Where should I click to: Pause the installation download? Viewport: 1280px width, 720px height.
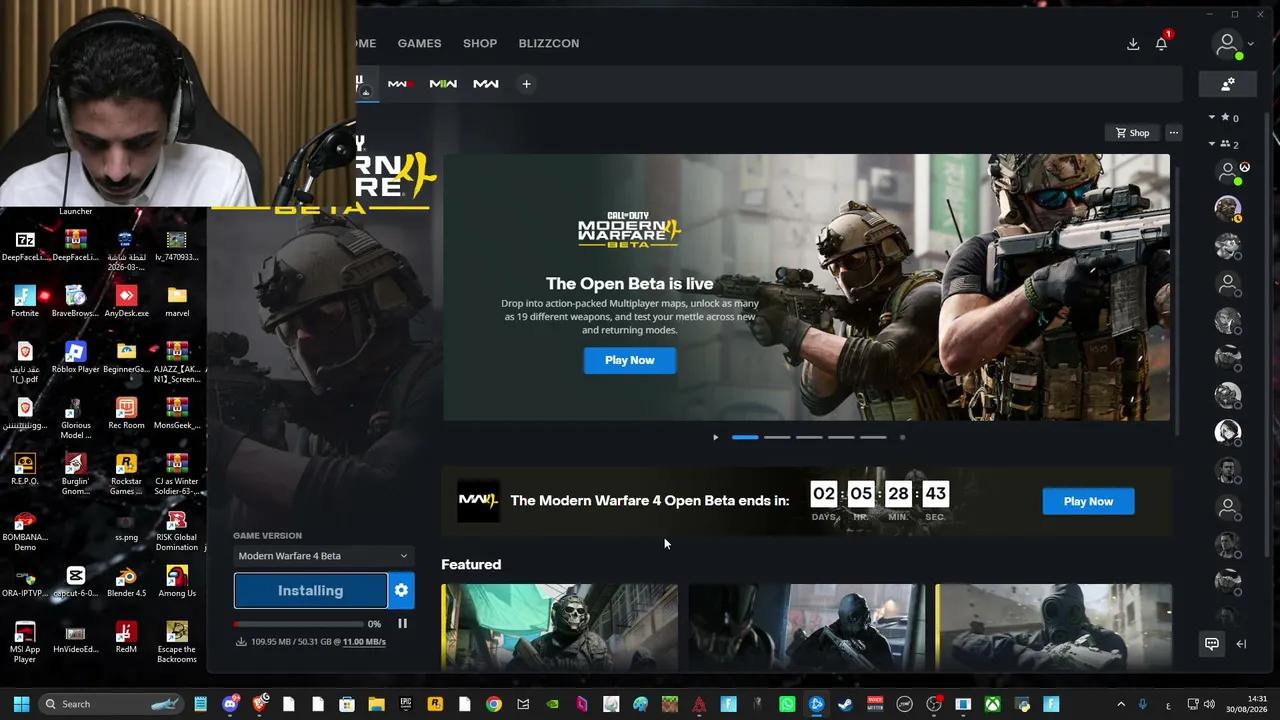pyautogui.click(x=402, y=624)
